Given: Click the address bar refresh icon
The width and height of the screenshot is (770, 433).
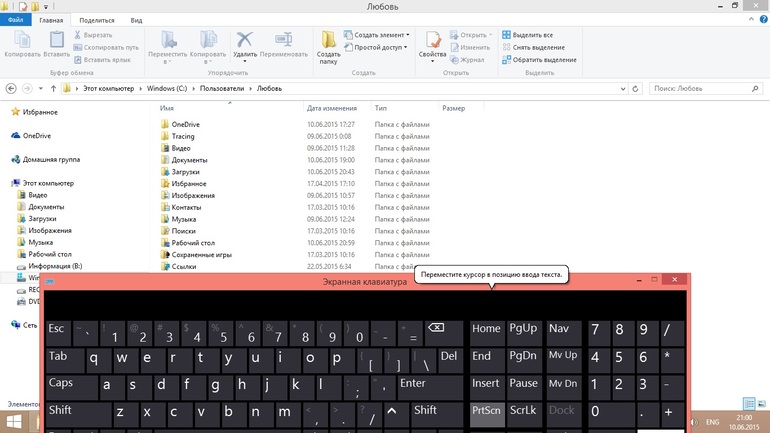Looking at the screenshot, I should coord(635,89).
